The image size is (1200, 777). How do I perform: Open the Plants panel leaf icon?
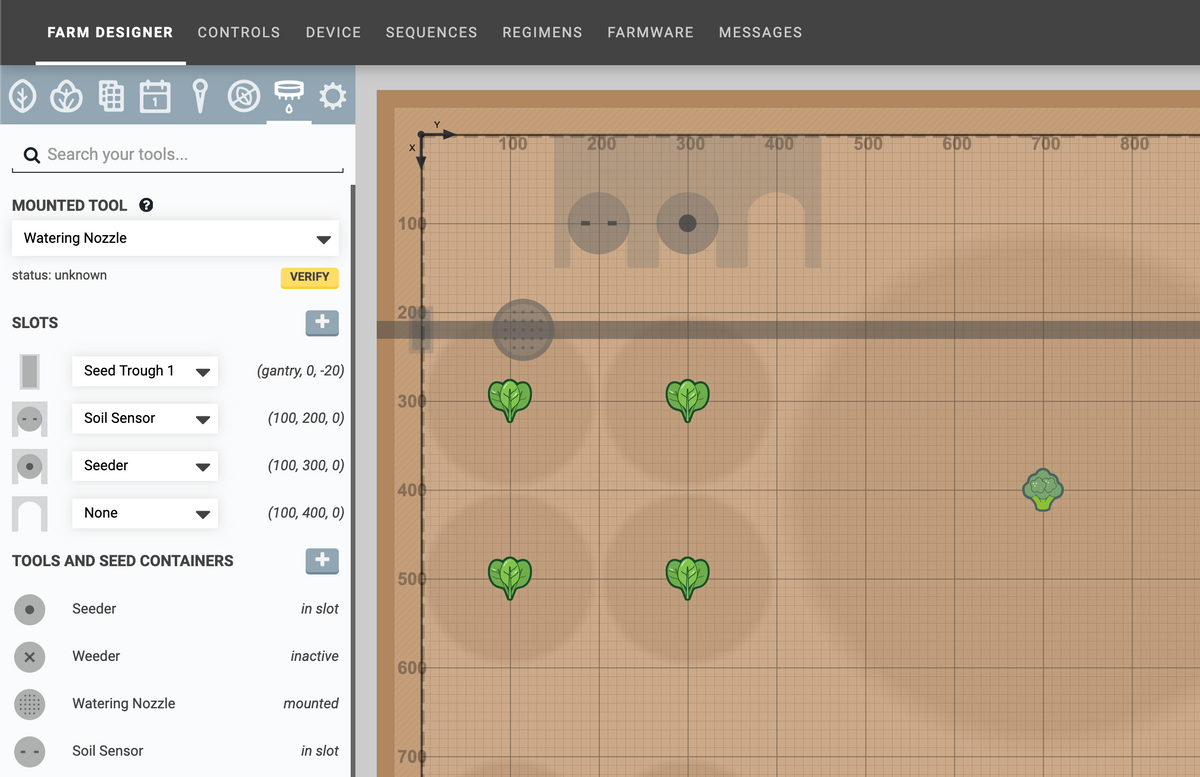point(23,96)
